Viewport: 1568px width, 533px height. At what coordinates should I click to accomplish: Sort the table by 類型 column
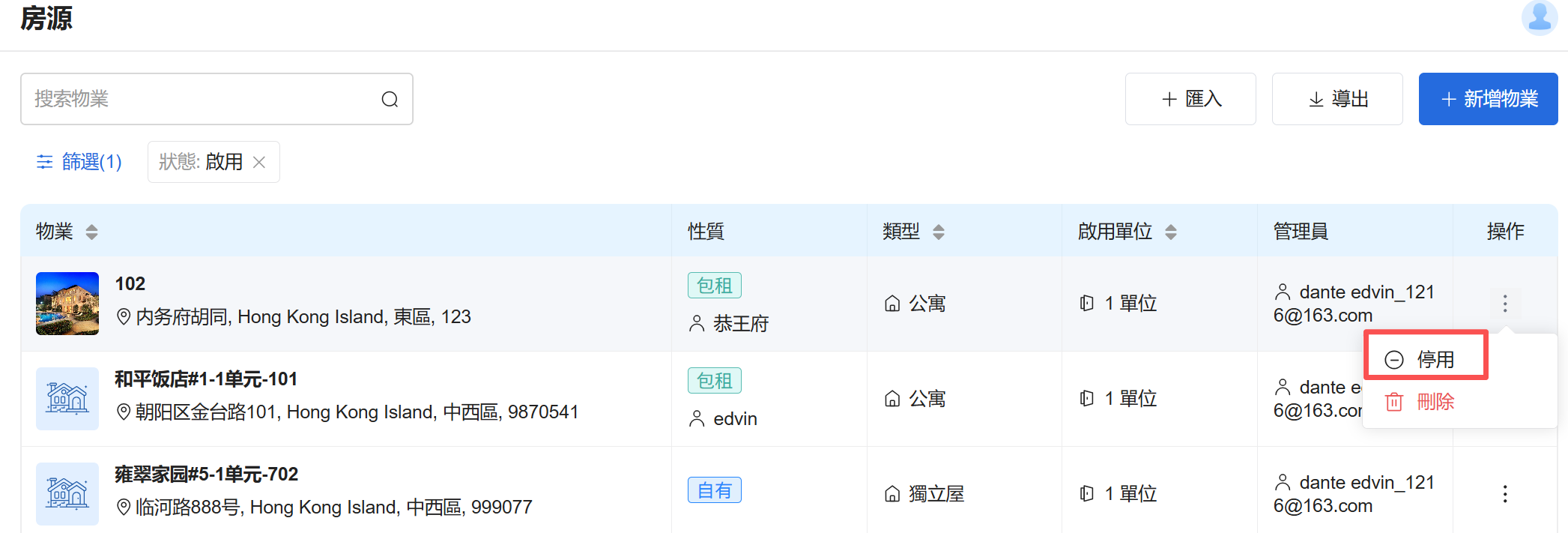pos(938,232)
